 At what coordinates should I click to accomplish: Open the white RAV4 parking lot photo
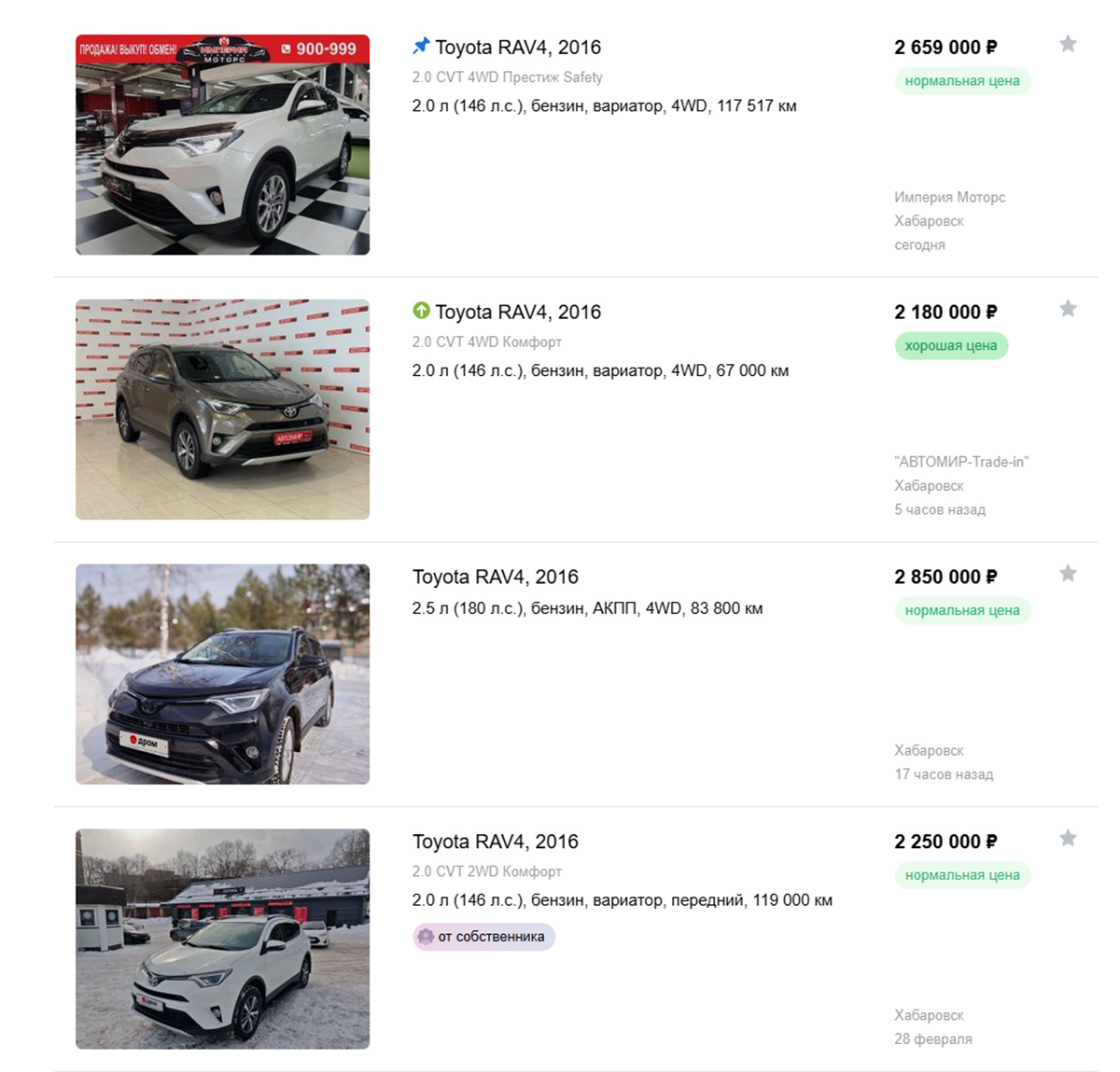[222, 940]
